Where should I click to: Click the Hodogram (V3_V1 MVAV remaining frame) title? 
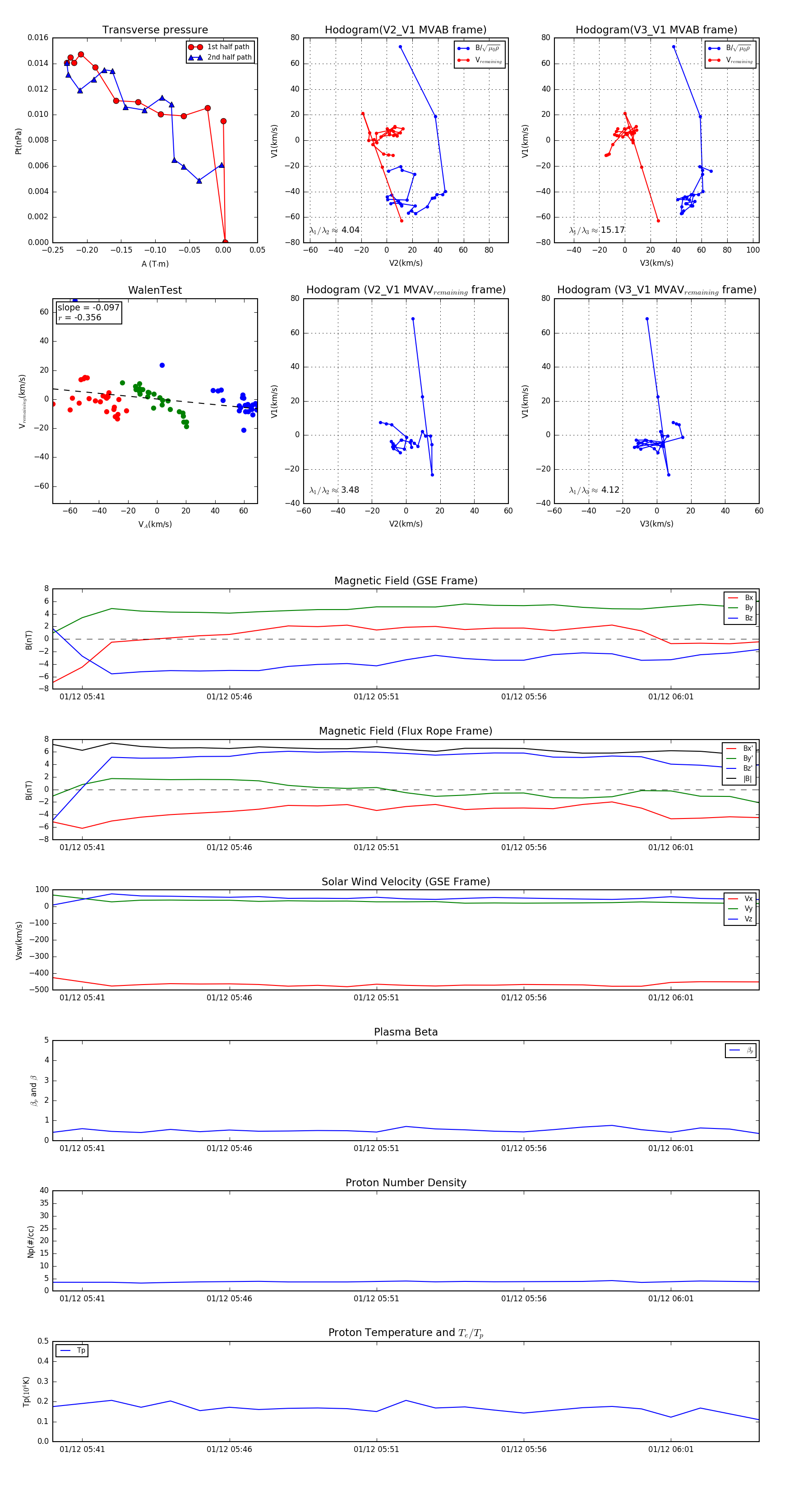tap(656, 290)
